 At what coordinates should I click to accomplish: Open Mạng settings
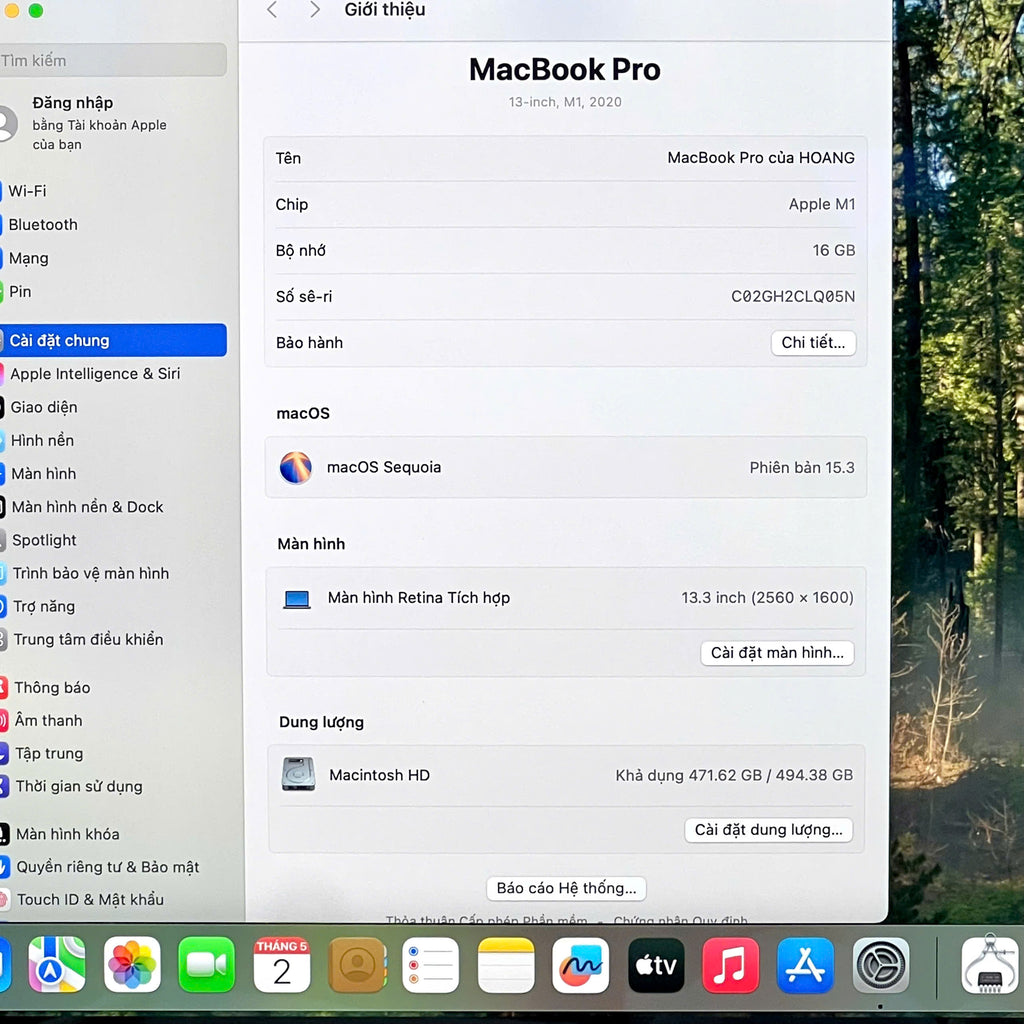(112, 258)
